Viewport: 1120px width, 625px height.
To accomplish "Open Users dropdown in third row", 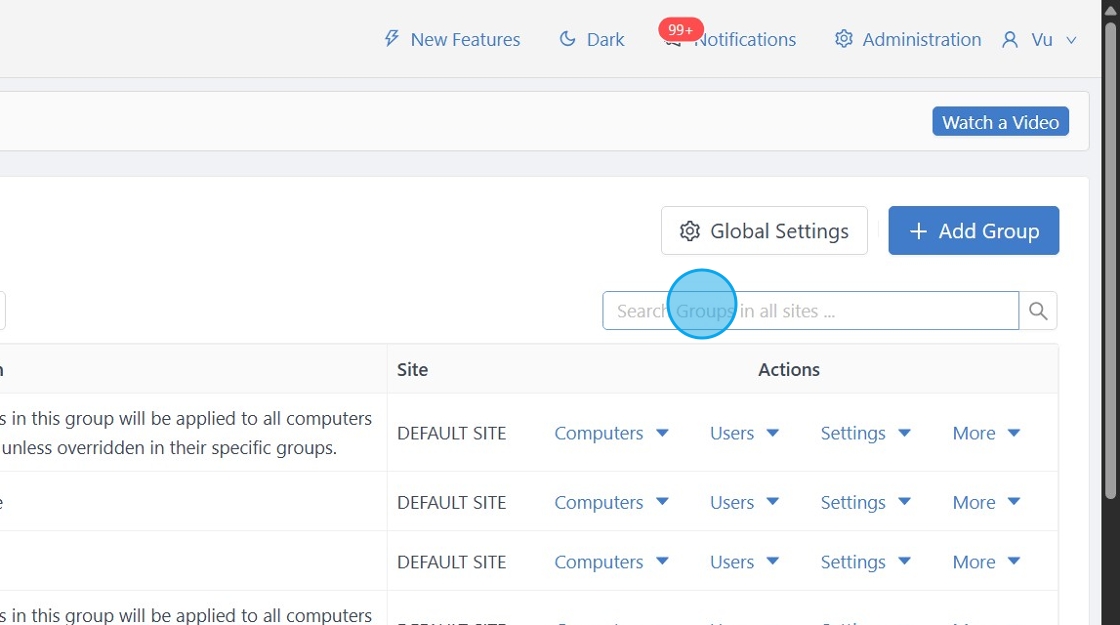I will 744,562.
